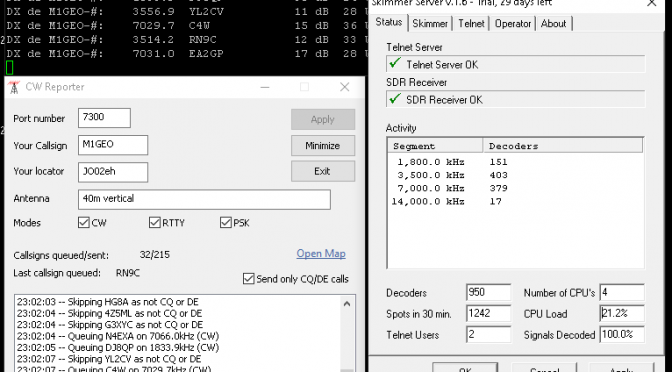Click the Exit button in CW Reporter

tap(323, 171)
